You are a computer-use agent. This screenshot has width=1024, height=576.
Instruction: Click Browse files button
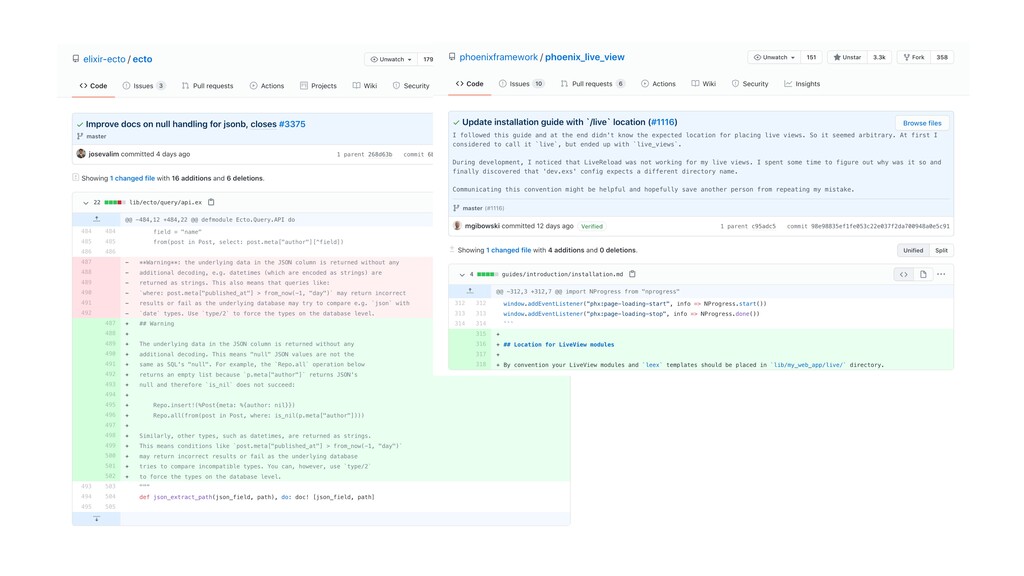pos(922,123)
